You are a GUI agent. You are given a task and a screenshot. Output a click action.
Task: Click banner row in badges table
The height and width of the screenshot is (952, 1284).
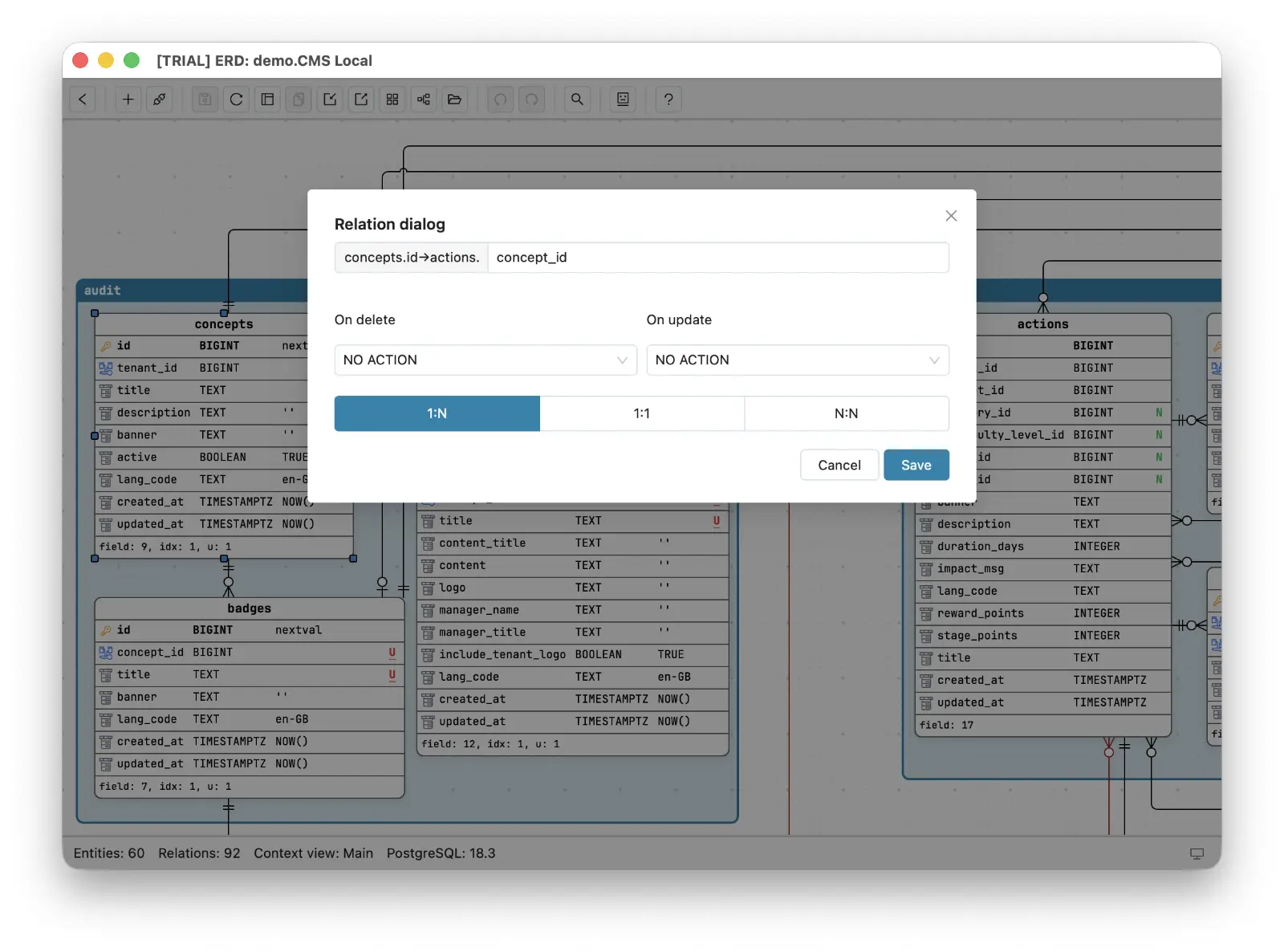point(249,698)
